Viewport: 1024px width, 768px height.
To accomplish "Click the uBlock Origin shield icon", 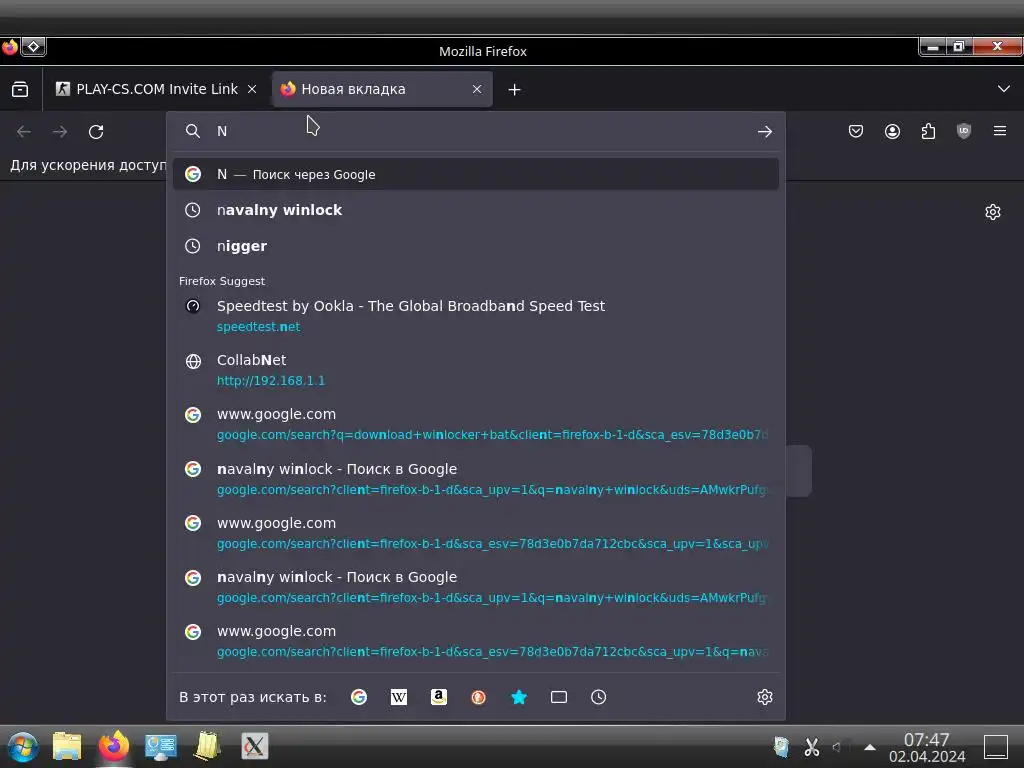I will tap(964, 131).
